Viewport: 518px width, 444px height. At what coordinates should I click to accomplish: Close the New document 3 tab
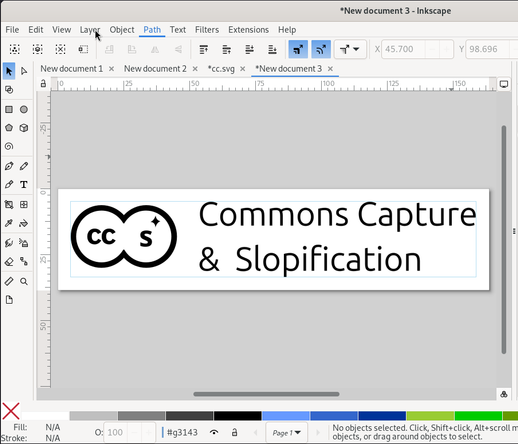coord(330,69)
